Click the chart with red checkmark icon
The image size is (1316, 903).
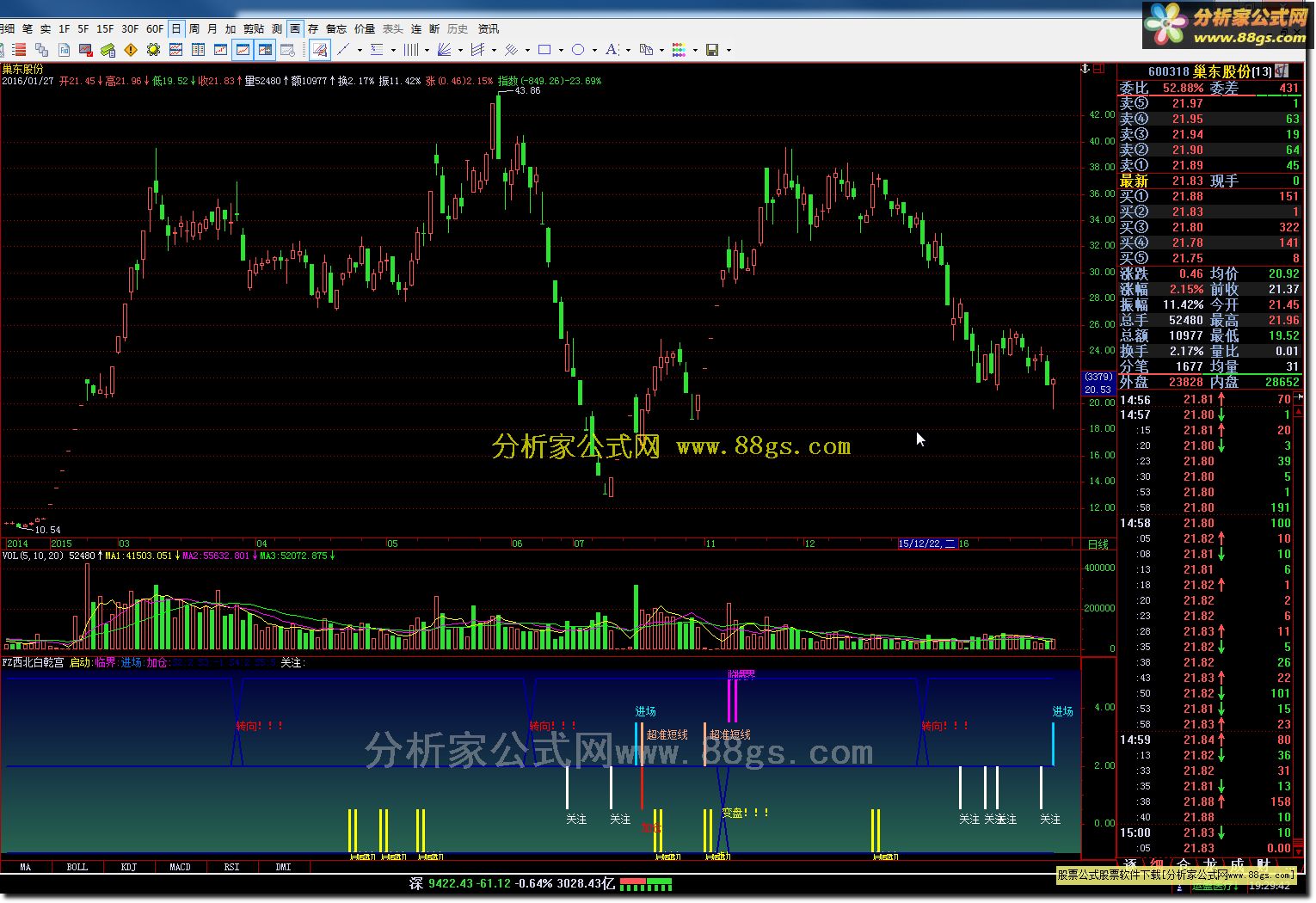tap(86, 50)
